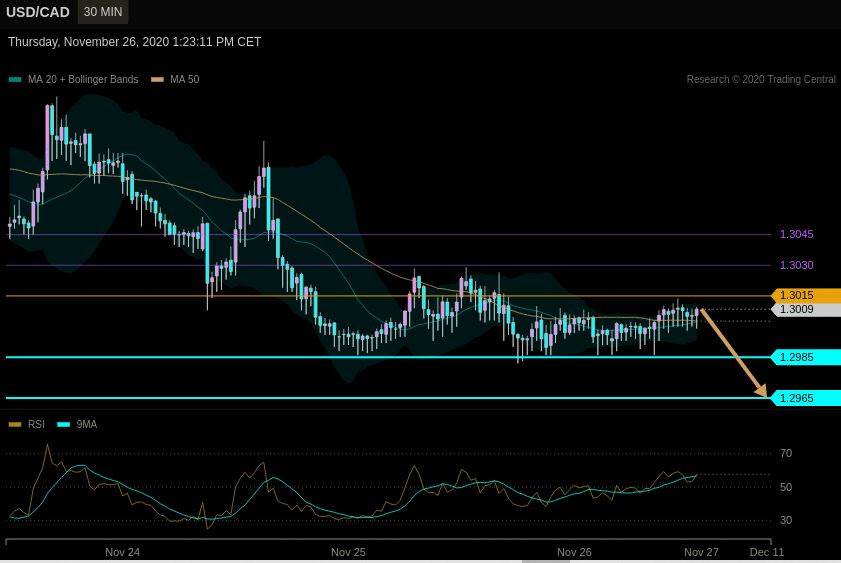Click the RSI indicator label
841x563 pixels.
pyautogui.click(x=36, y=425)
